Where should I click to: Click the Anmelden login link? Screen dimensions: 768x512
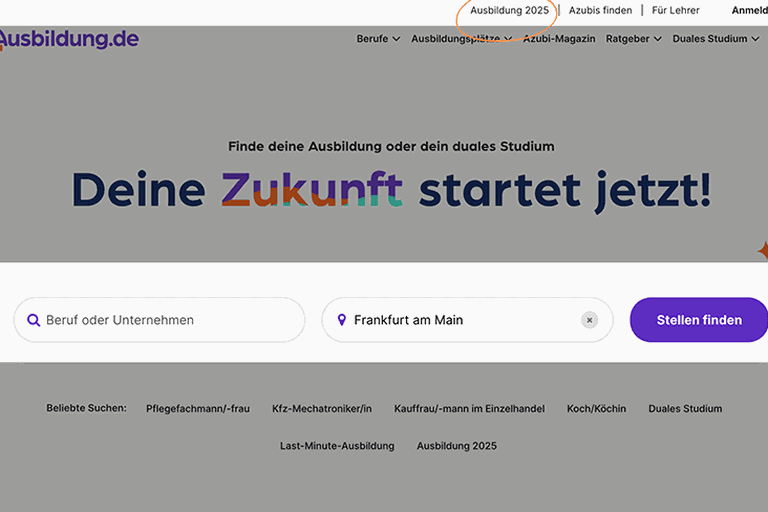(x=749, y=10)
